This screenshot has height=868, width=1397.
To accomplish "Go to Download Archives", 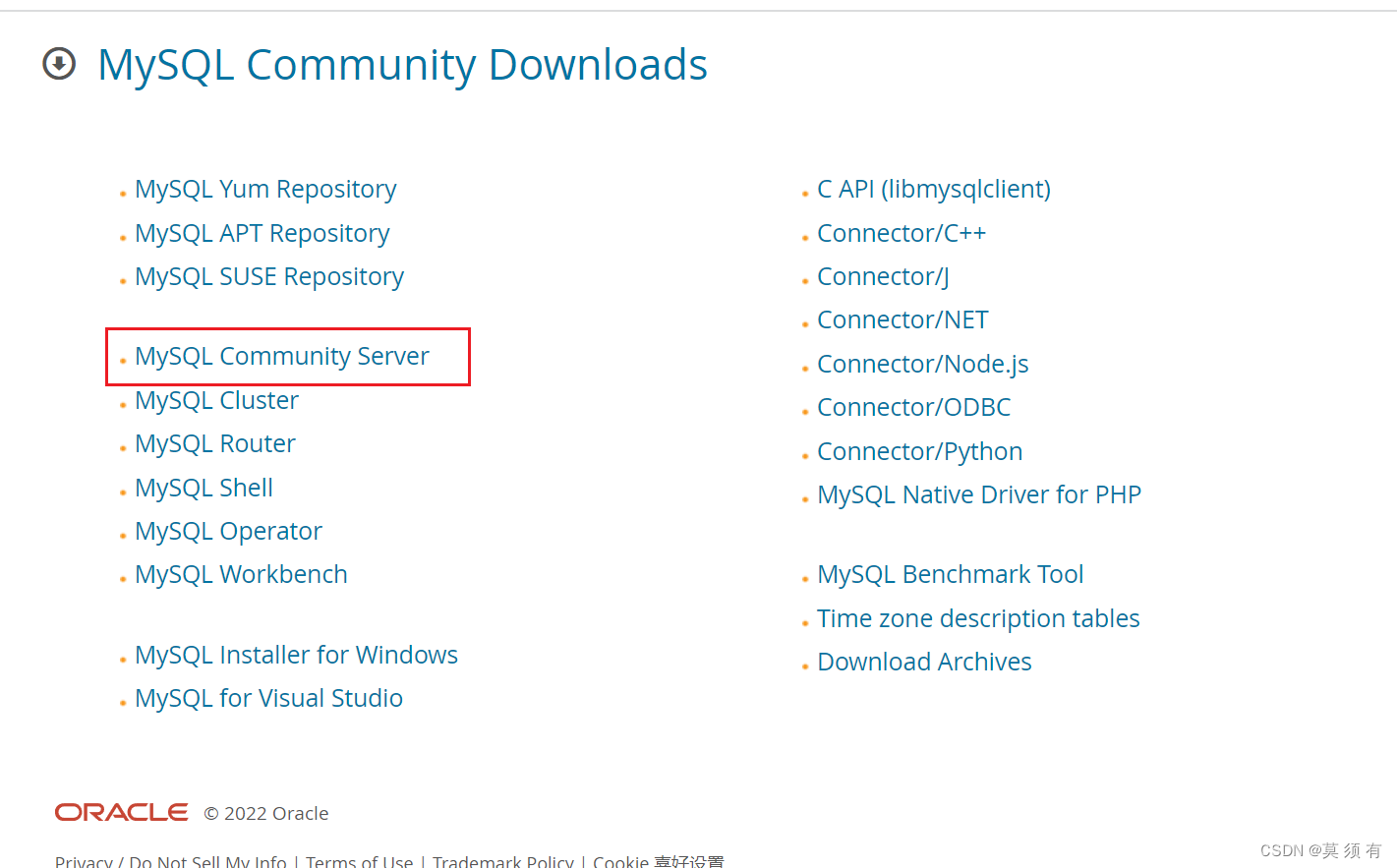I will pyautogui.click(x=924, y=662).
